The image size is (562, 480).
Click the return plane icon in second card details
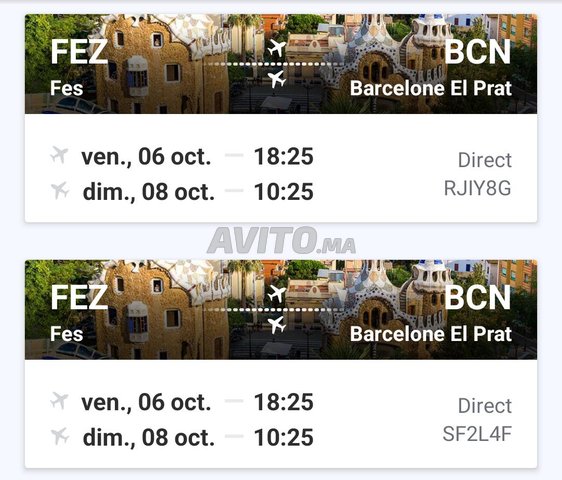tap(60, 436)
